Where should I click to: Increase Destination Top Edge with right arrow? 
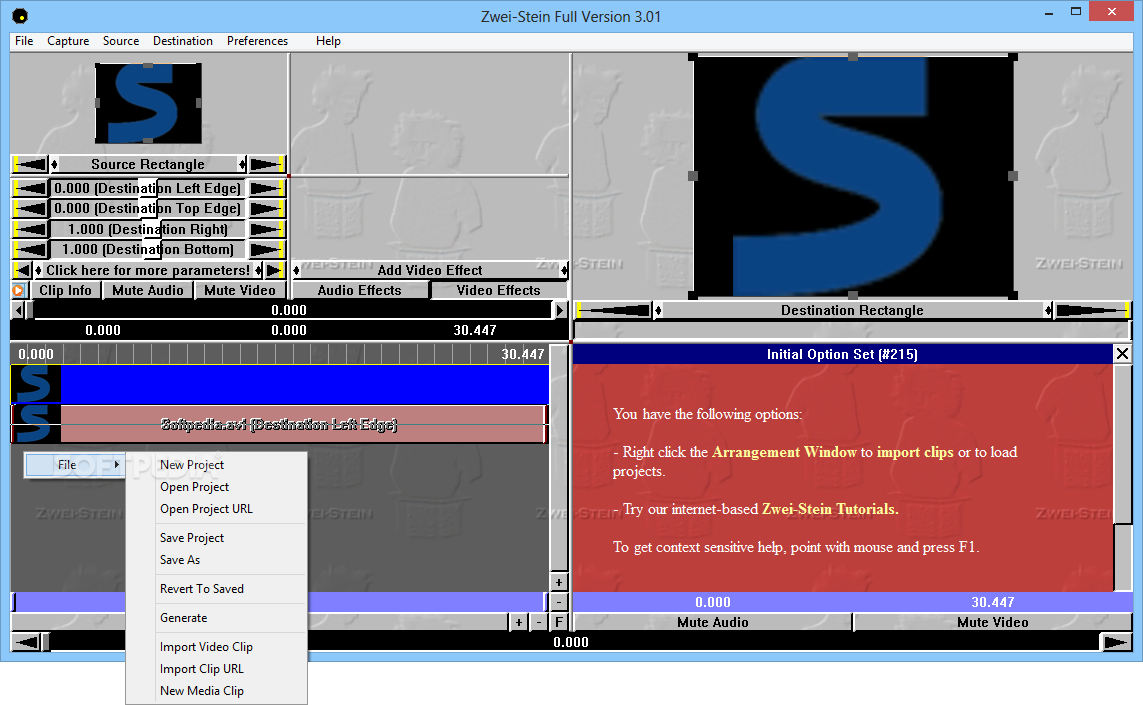point(267,209)
